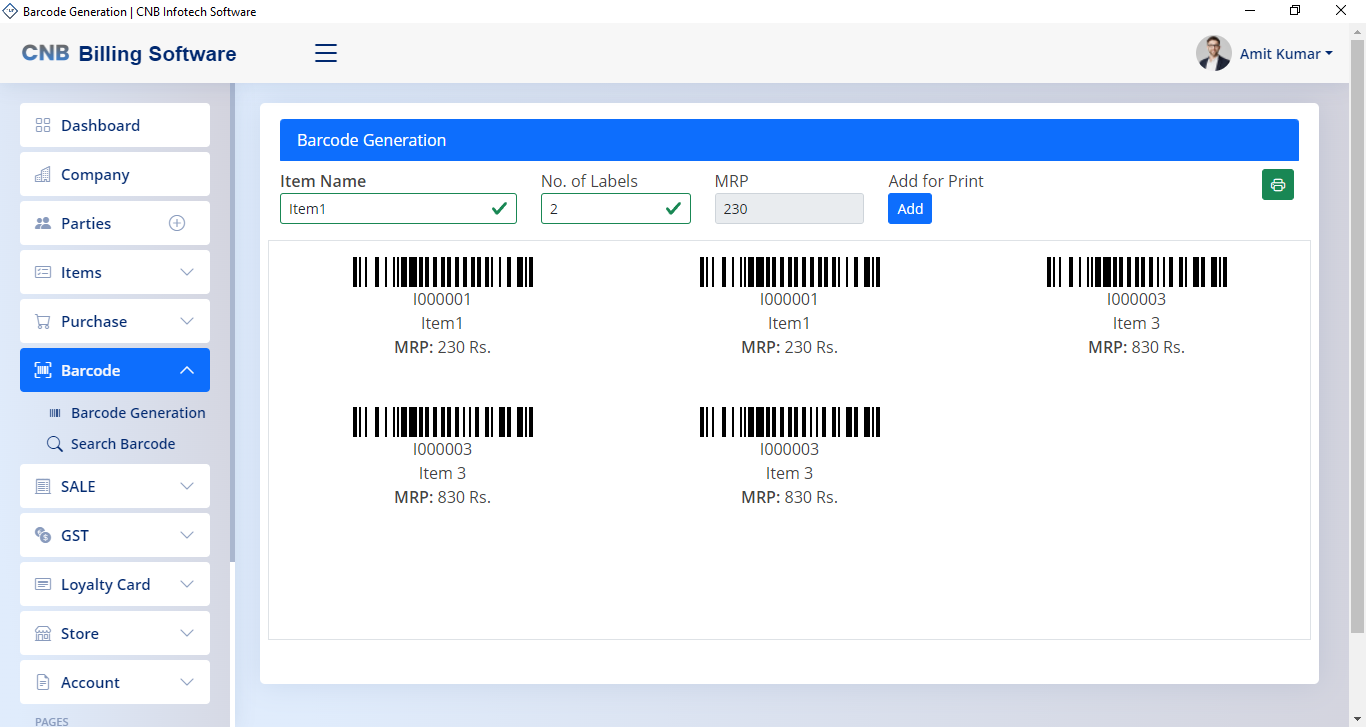1366x727 pixels.
Task: Click the Dashboard grid icon
Action: (x=43, y=125)
